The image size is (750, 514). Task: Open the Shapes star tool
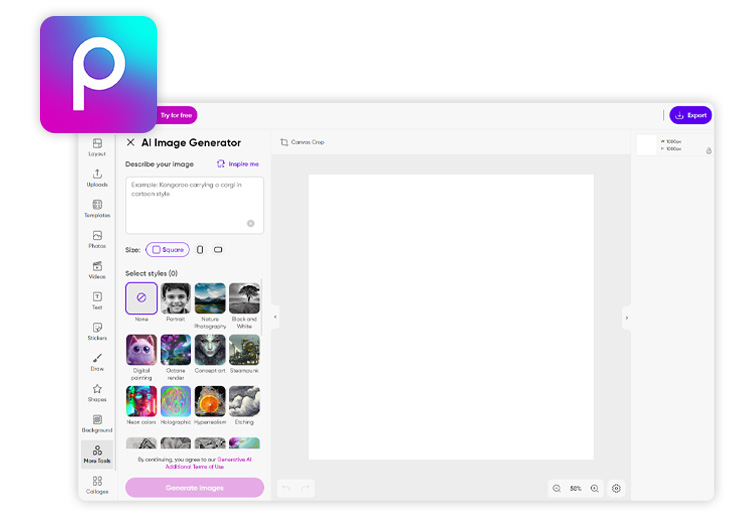coord(97,392)
